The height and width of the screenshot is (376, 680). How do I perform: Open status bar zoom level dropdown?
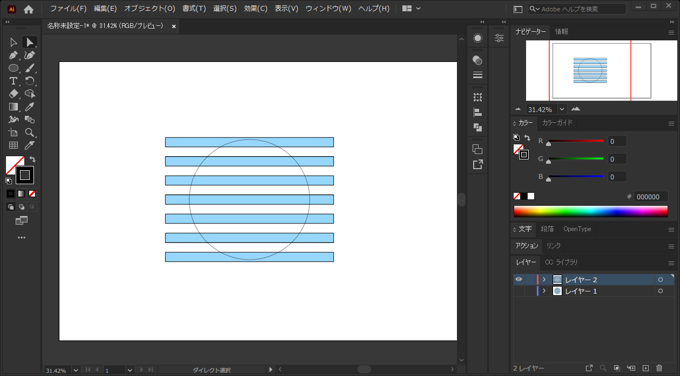point(76,370)
